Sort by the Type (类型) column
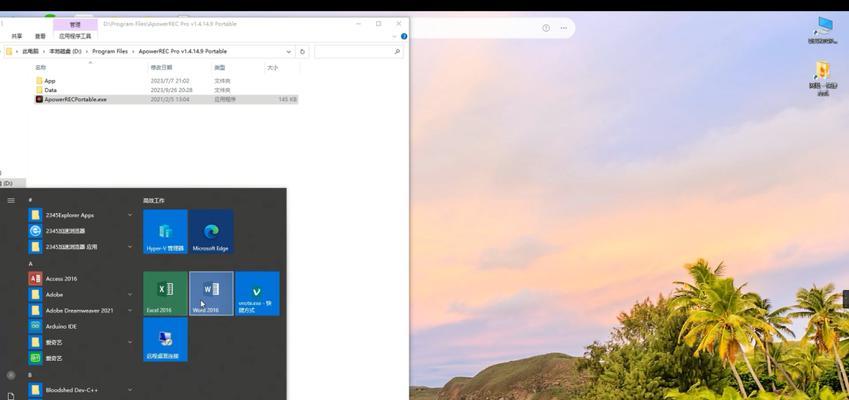 pyautogui.click(x=219, y=68)
